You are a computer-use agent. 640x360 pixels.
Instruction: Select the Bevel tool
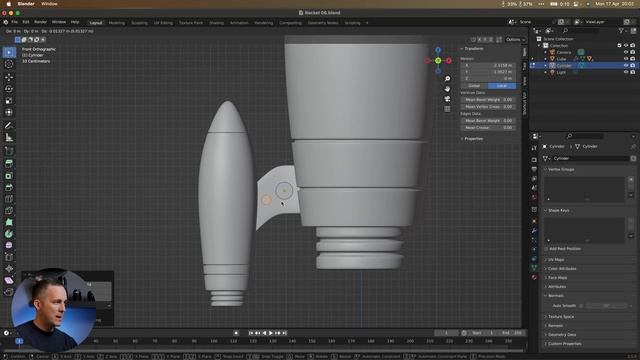[9, 187]
